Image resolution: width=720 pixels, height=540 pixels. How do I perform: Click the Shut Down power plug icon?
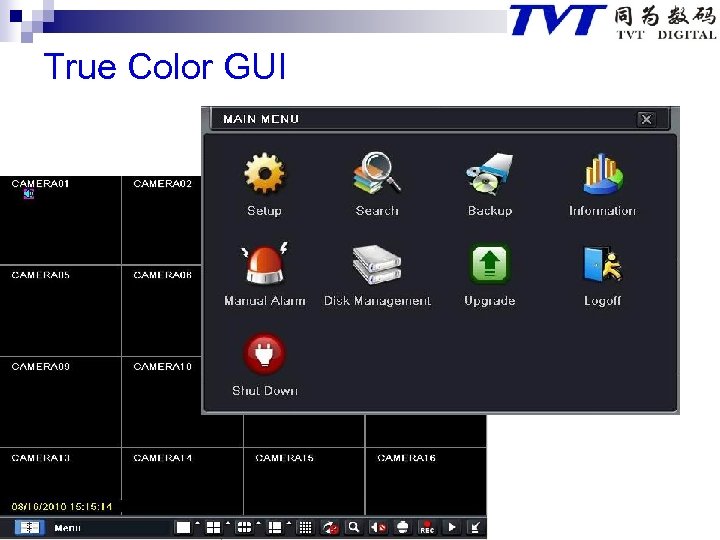click(x=264, y=354)
